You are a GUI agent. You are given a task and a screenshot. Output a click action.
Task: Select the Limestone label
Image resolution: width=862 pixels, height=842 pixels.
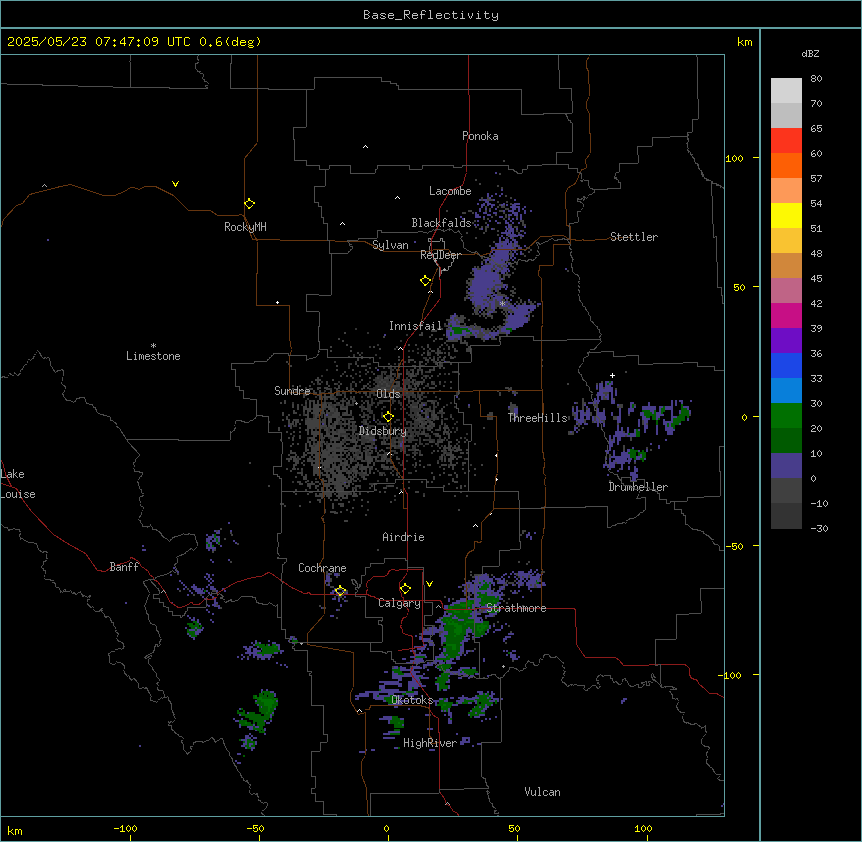coord(153,356)
